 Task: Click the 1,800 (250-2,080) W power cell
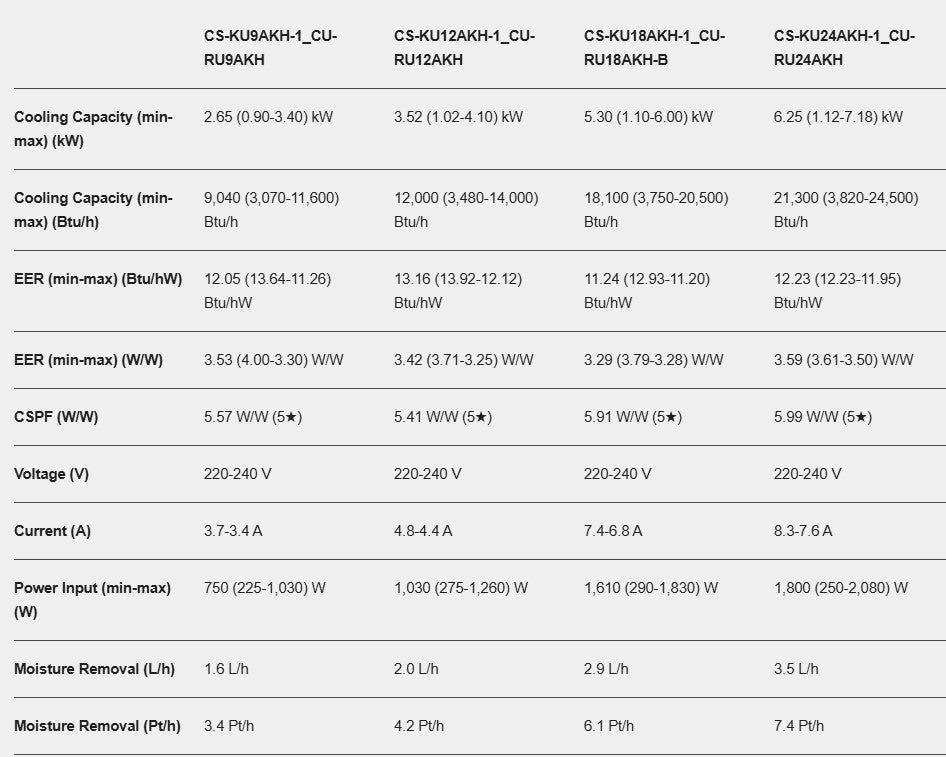tap(841, 588)
